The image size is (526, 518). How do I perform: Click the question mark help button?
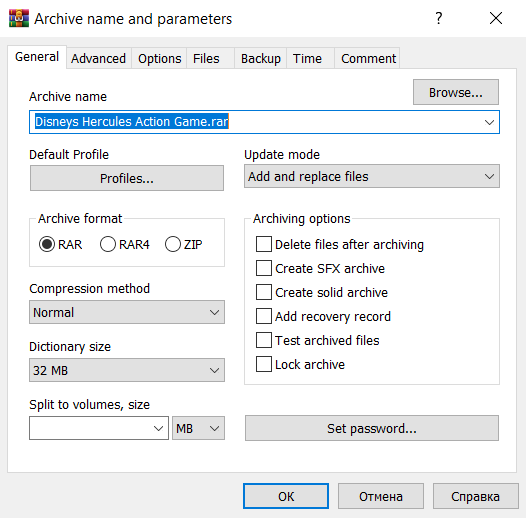(x=438, y=18)
